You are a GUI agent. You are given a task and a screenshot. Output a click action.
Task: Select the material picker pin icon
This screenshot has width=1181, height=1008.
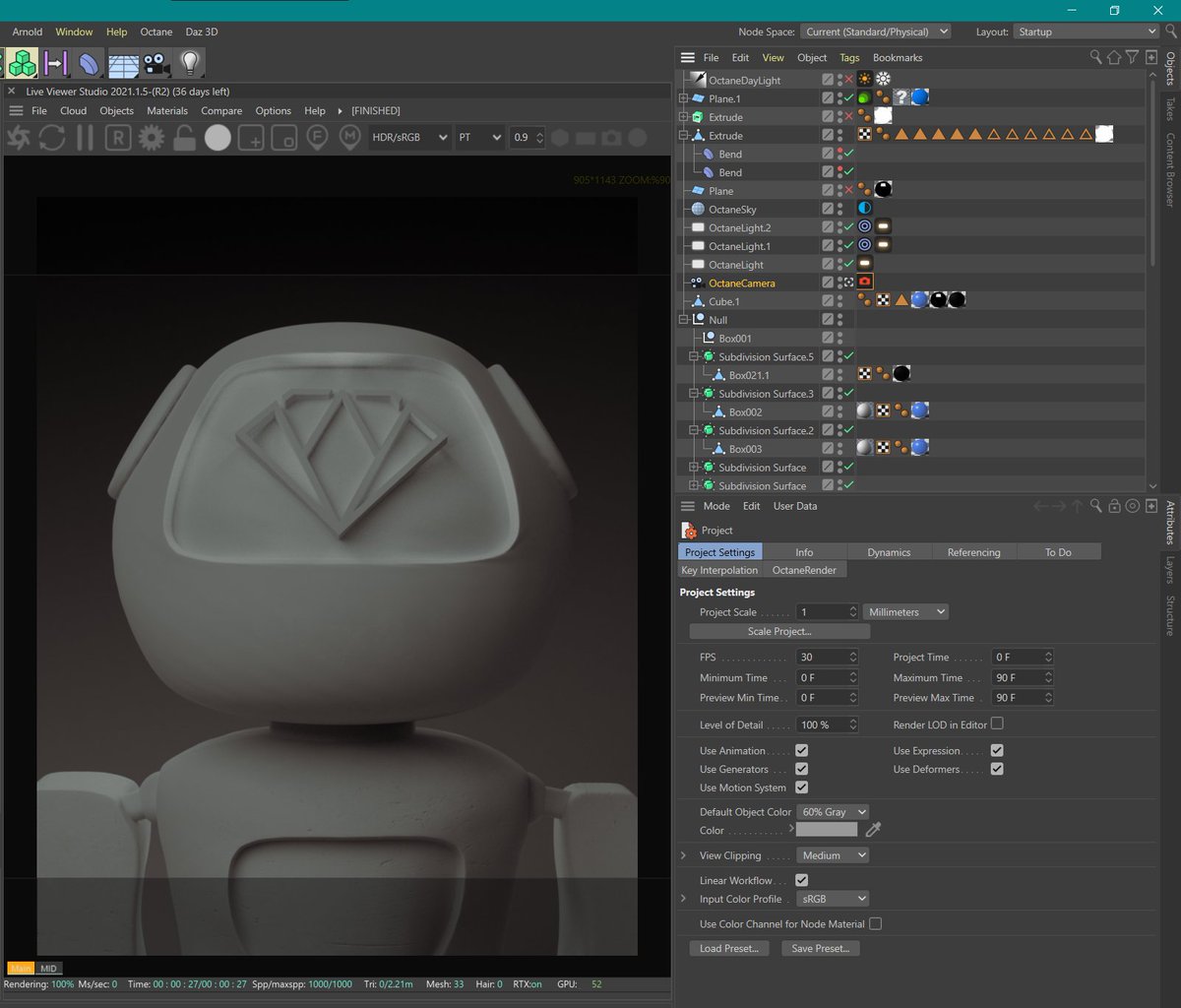pyautogui.click(x=349, y=138)
